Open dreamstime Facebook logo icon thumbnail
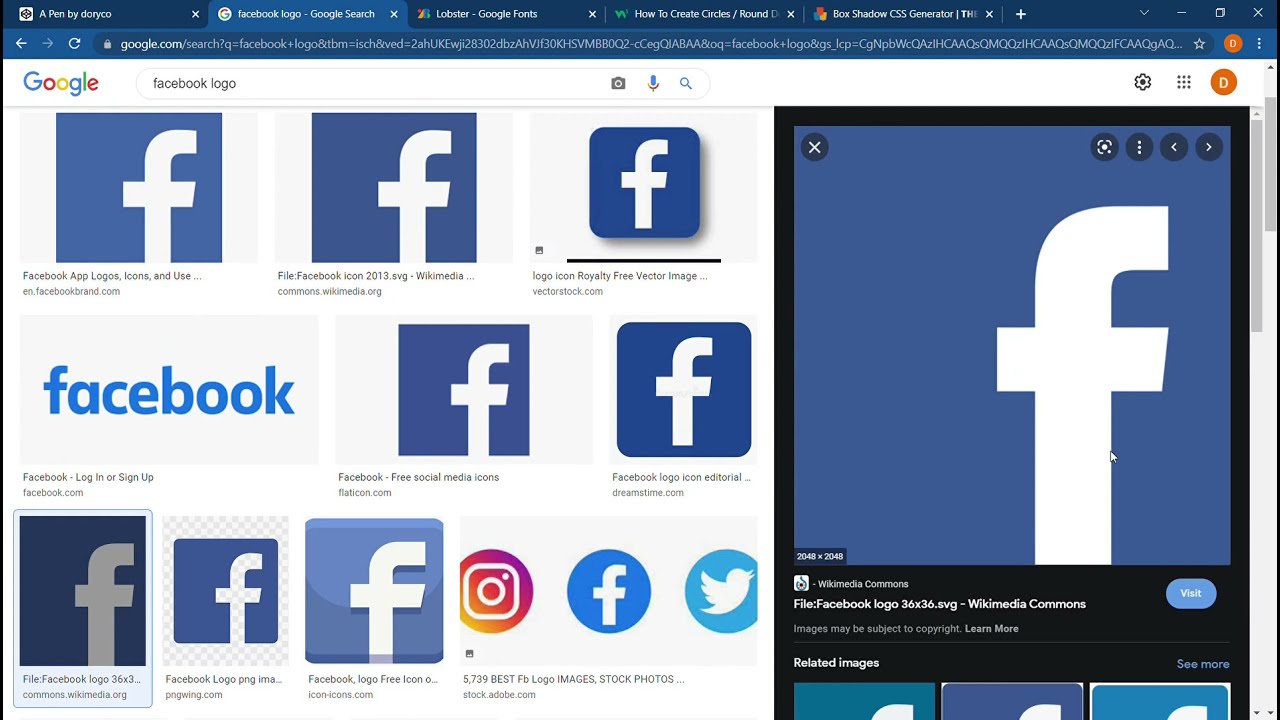This screenshot has height=720, width=1280. [684, 390]
